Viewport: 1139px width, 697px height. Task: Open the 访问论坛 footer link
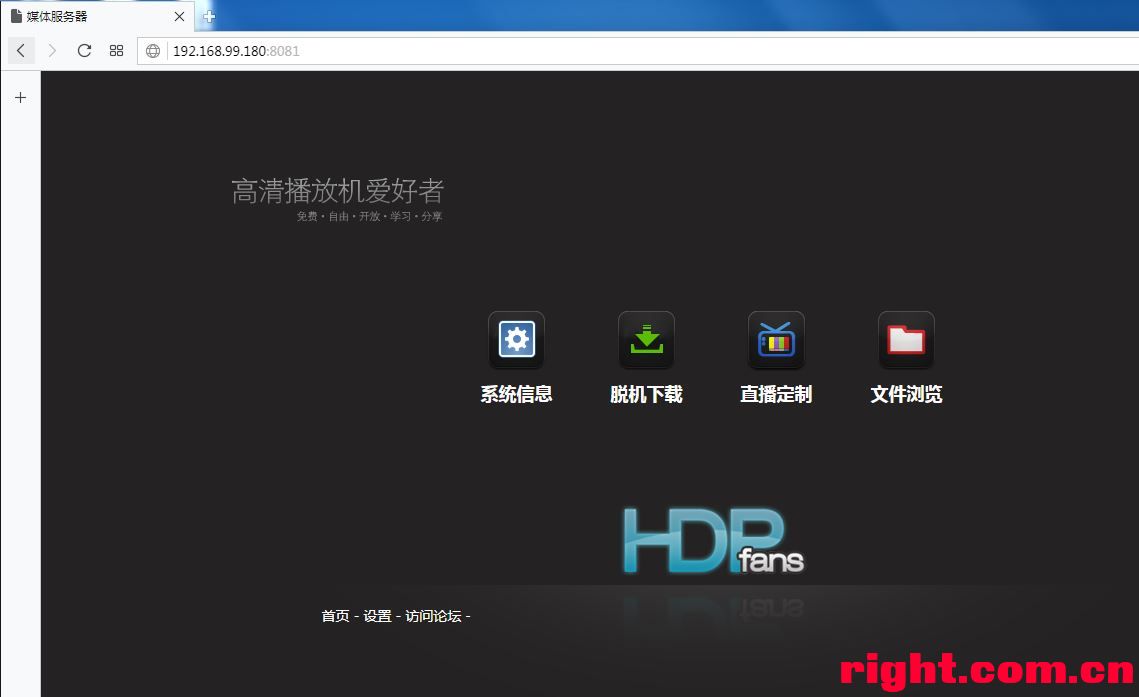point(434,616)
